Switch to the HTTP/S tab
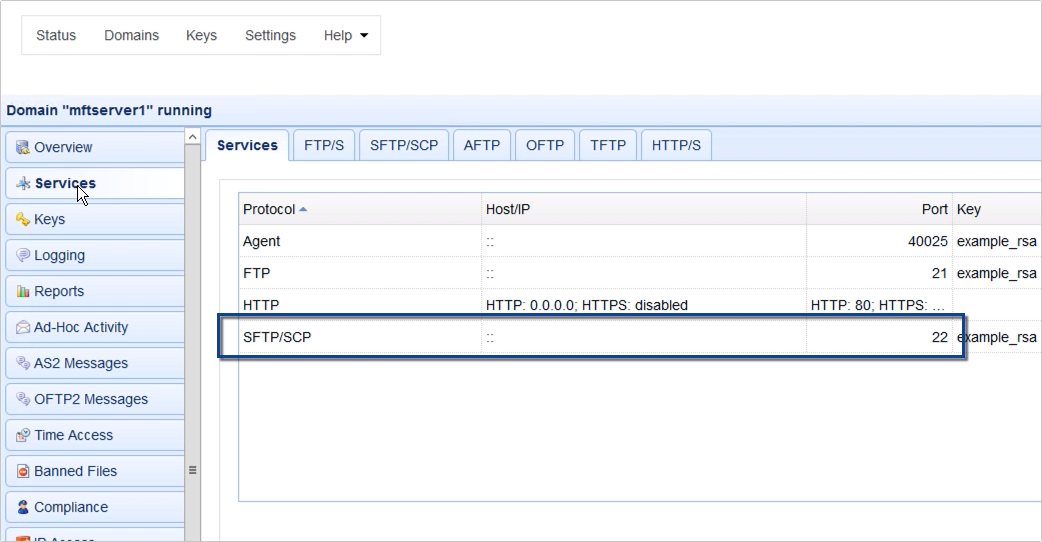Viewport: 1042px width, 542px height. [x=676, y=145]
